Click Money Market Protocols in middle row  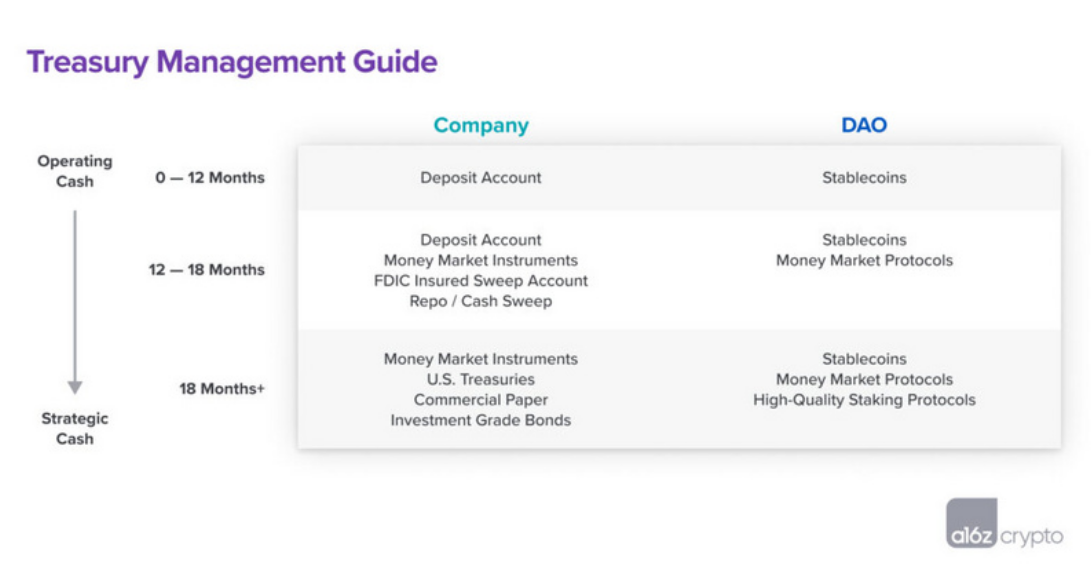tap(864, 261)
